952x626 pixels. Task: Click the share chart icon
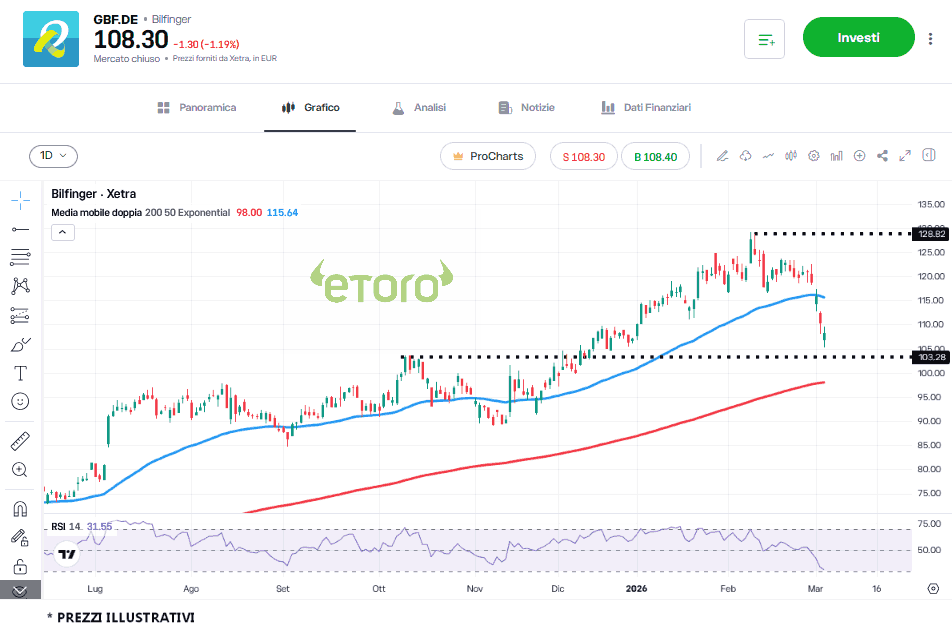click(x=882, y=156)
